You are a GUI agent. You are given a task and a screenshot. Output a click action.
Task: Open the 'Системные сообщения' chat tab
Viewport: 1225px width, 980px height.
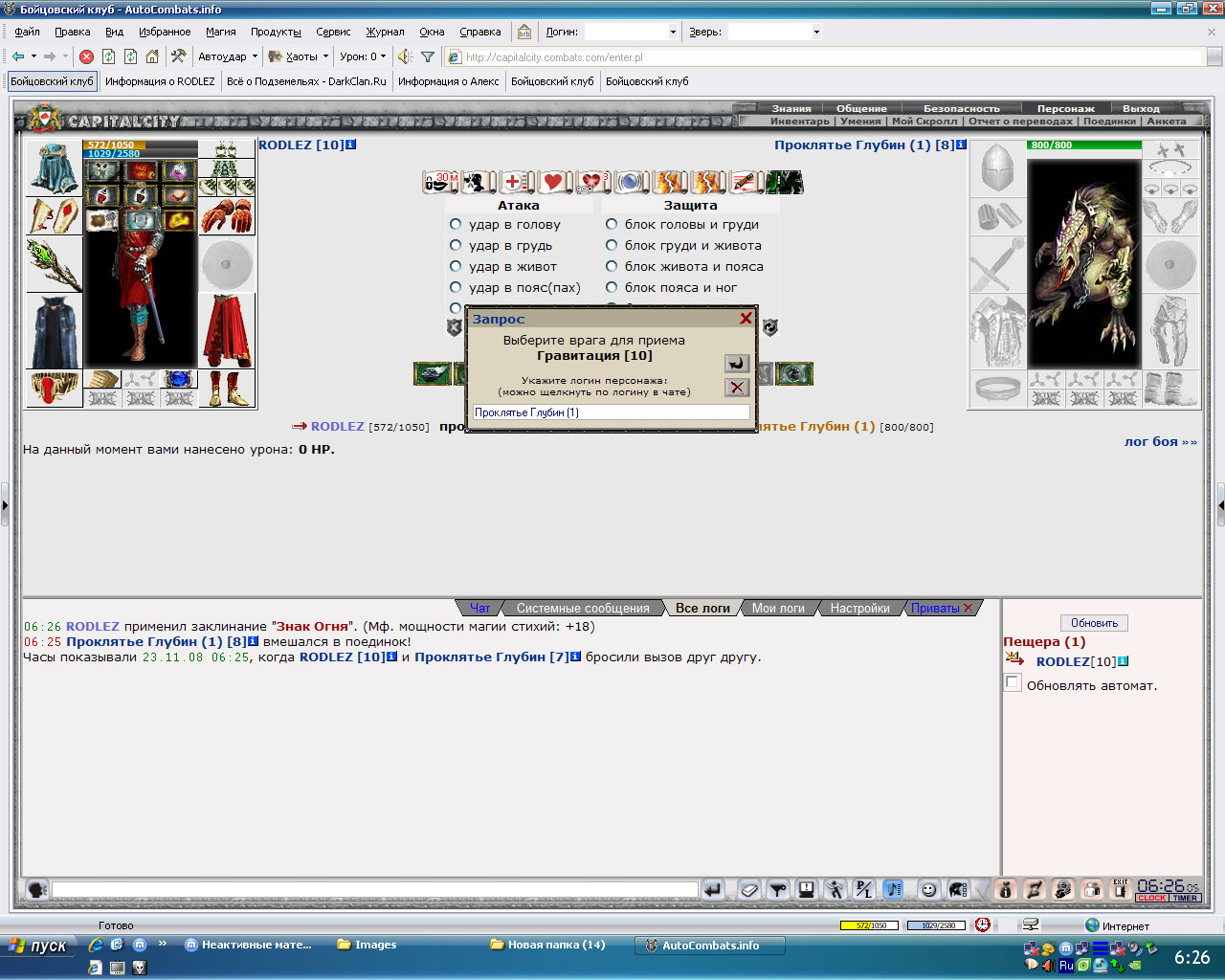pos(583,608)
